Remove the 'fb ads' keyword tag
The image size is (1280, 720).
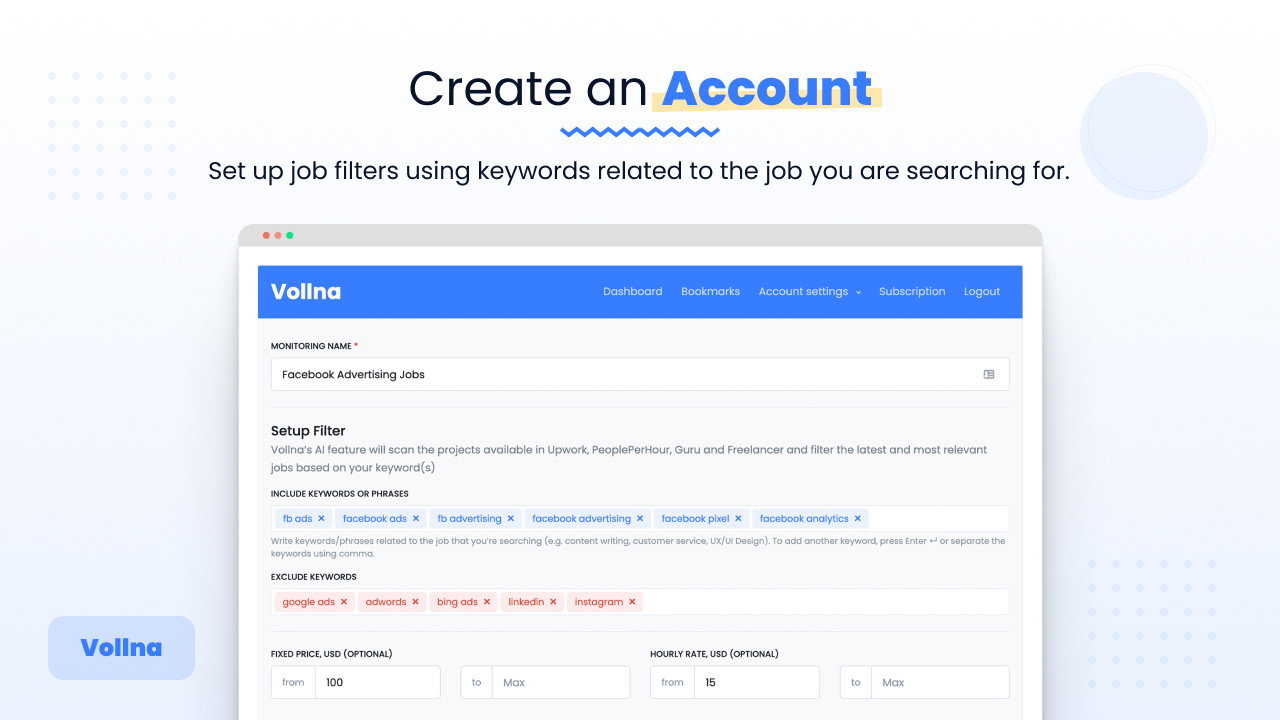point(321,519)
